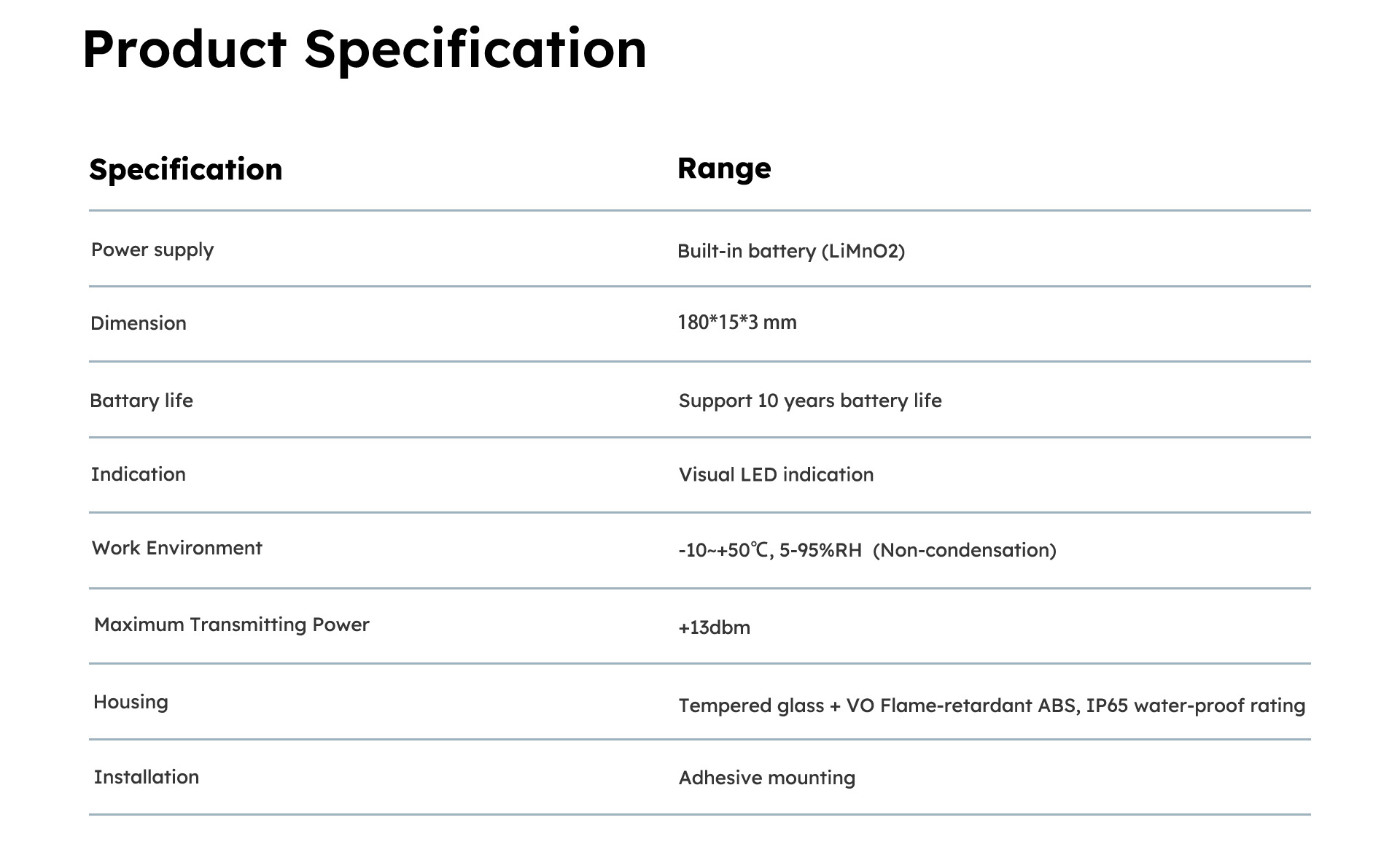Click the Power supply row label

[x=152, y=250]
